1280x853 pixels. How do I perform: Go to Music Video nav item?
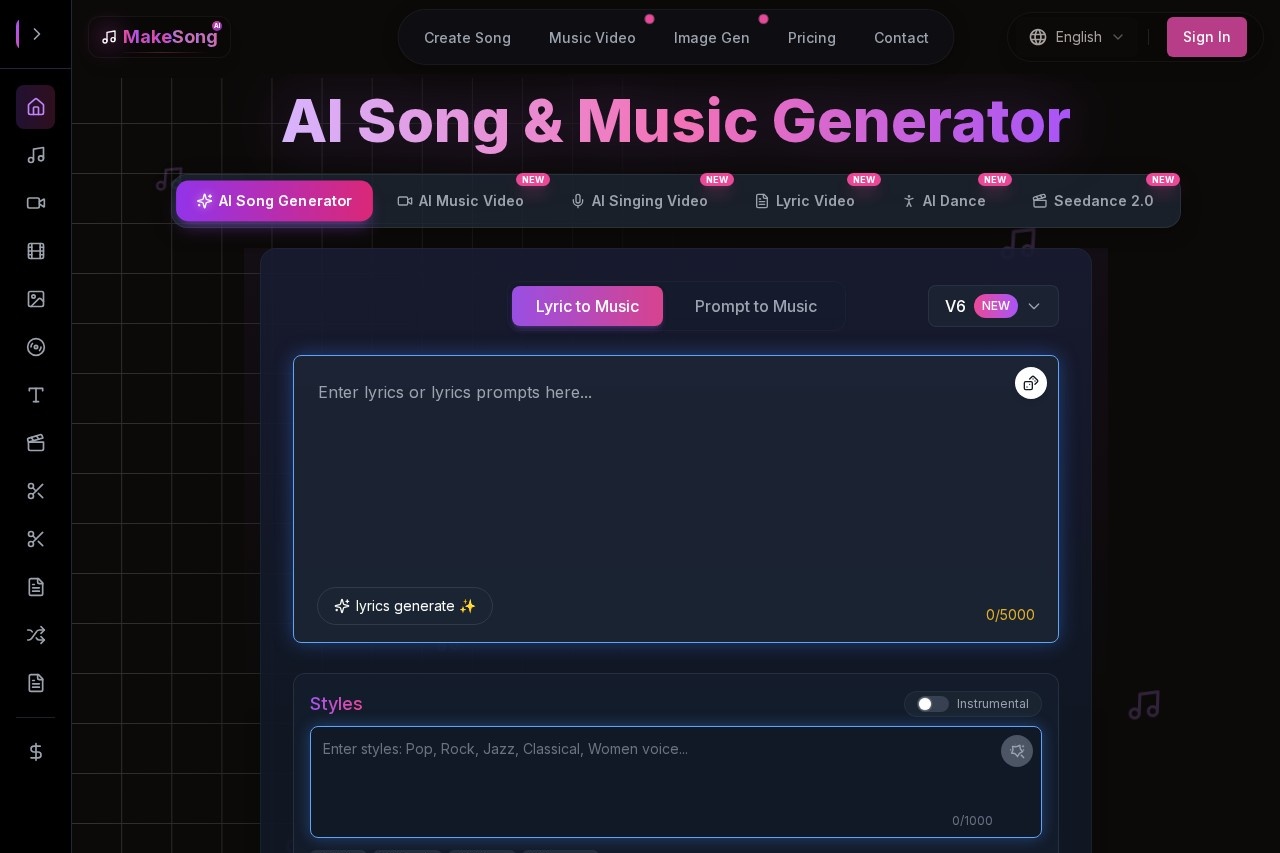(x=592, y=38)
